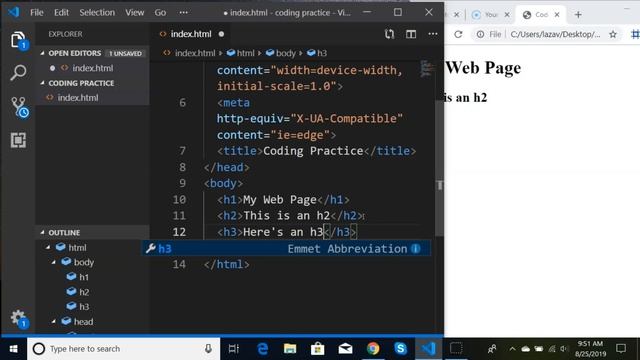Reload the Chrome page

click(458, 34)
